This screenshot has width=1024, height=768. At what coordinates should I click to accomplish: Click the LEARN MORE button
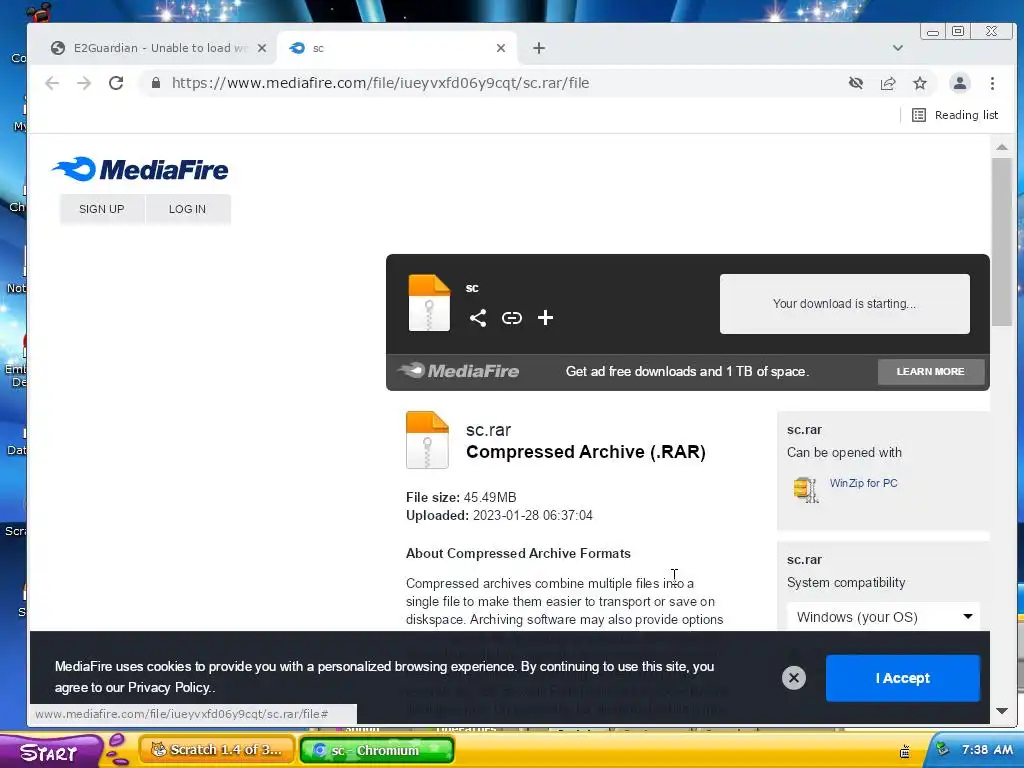[x=931, y=372]
